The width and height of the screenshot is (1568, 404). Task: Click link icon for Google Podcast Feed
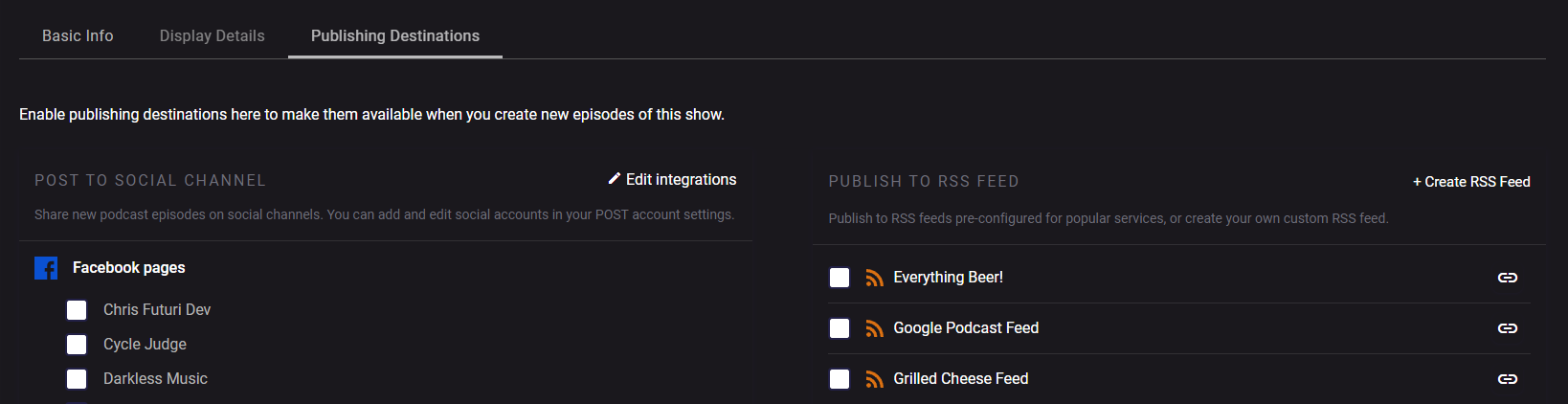(x=1507, y=328)
